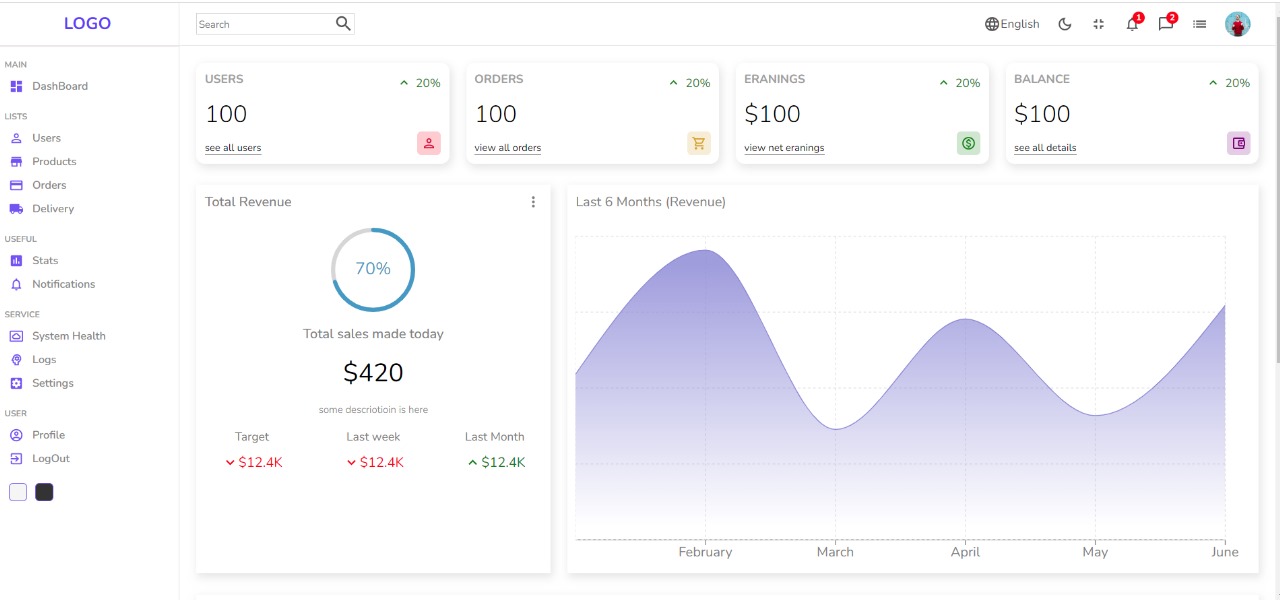This screenshot has width=1280, height=600.
Task: Click the "Last 6 Months (Revenue)" chart title
Action: click(651, 202)
